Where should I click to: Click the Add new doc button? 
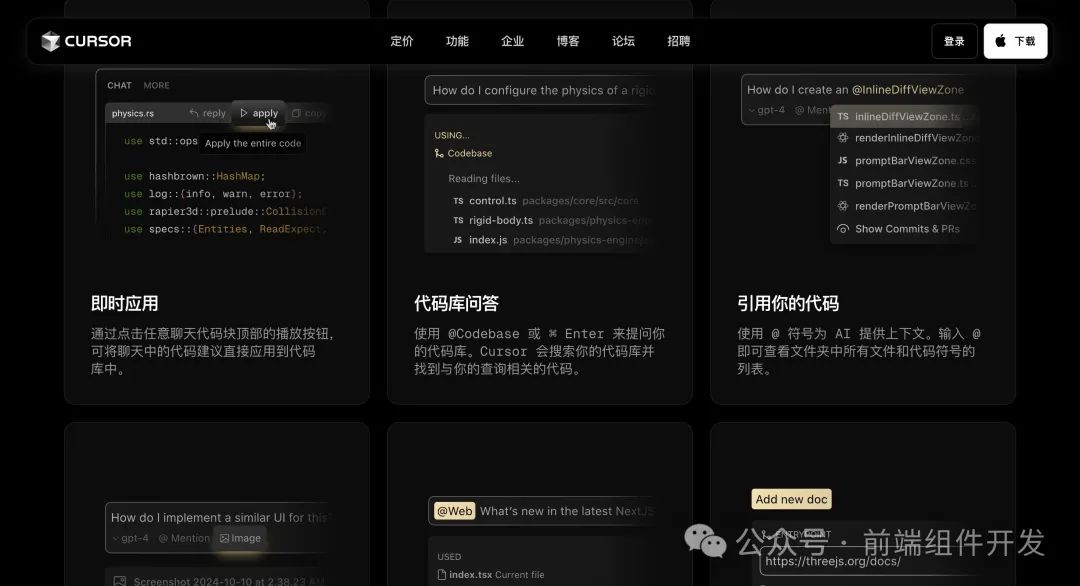coord(791,498)
